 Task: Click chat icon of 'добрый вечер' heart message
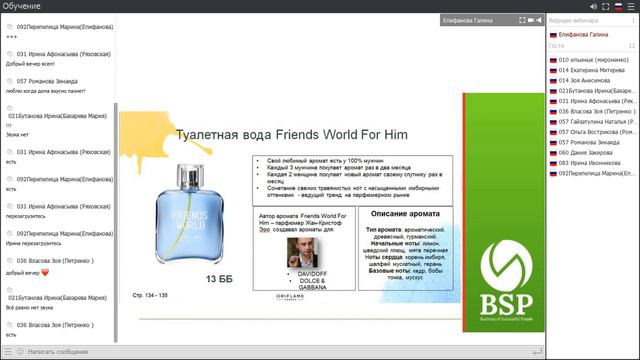(x=10, y=261)
